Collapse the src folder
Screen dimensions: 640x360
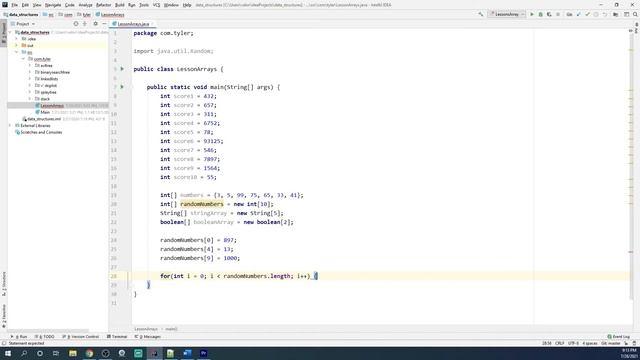tap(17, 52)
